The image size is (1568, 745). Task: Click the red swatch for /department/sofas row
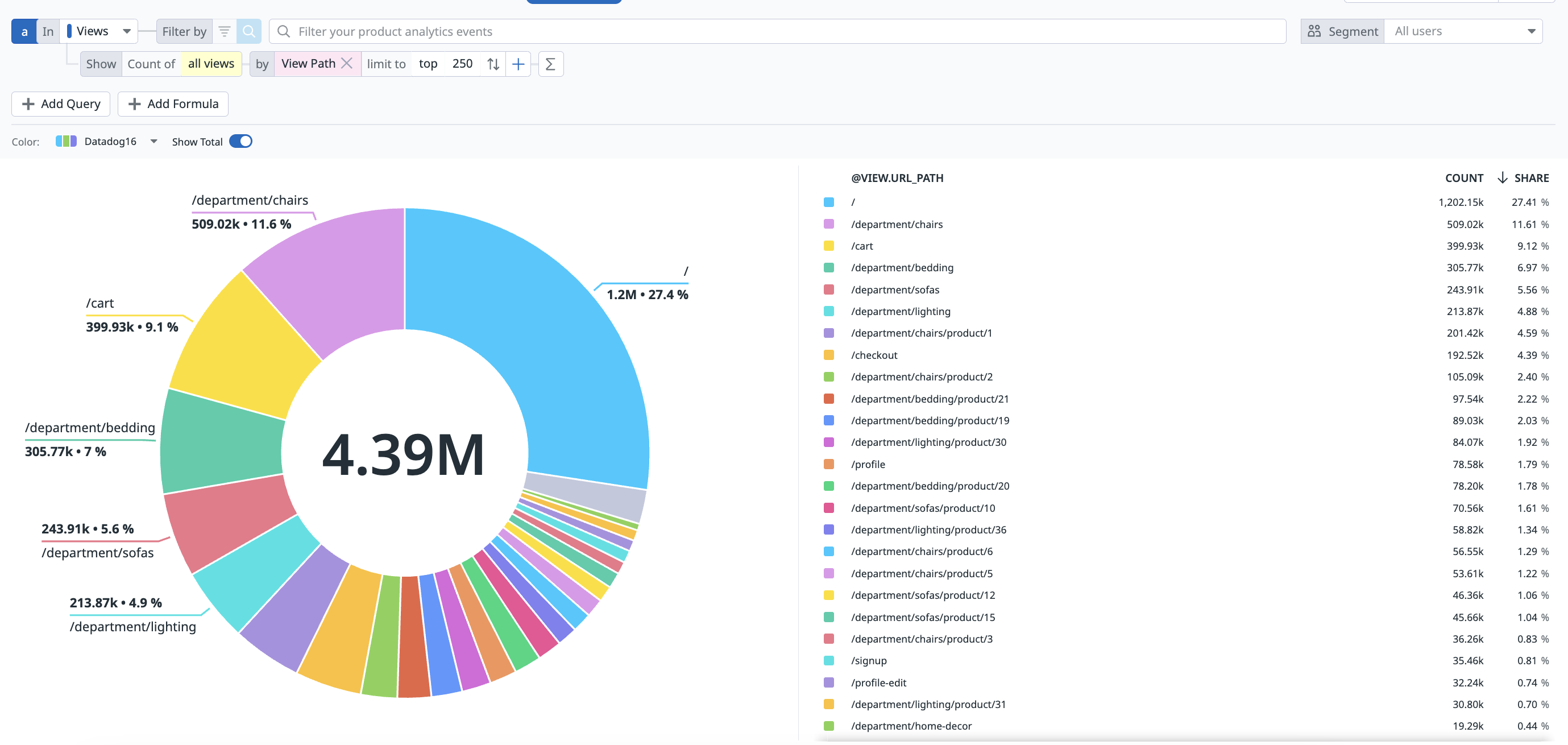click(x=828, y=289)
